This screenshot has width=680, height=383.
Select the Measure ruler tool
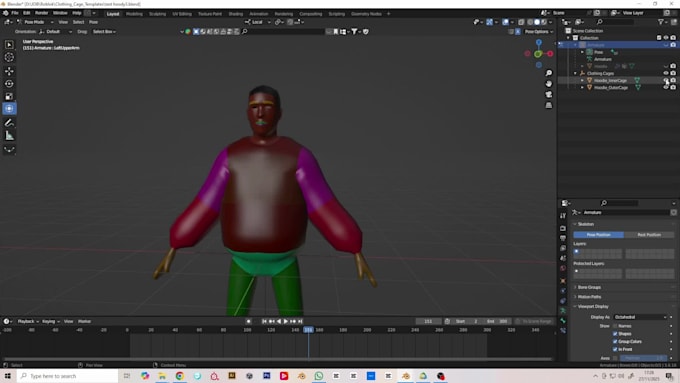[x=9, y=136]
